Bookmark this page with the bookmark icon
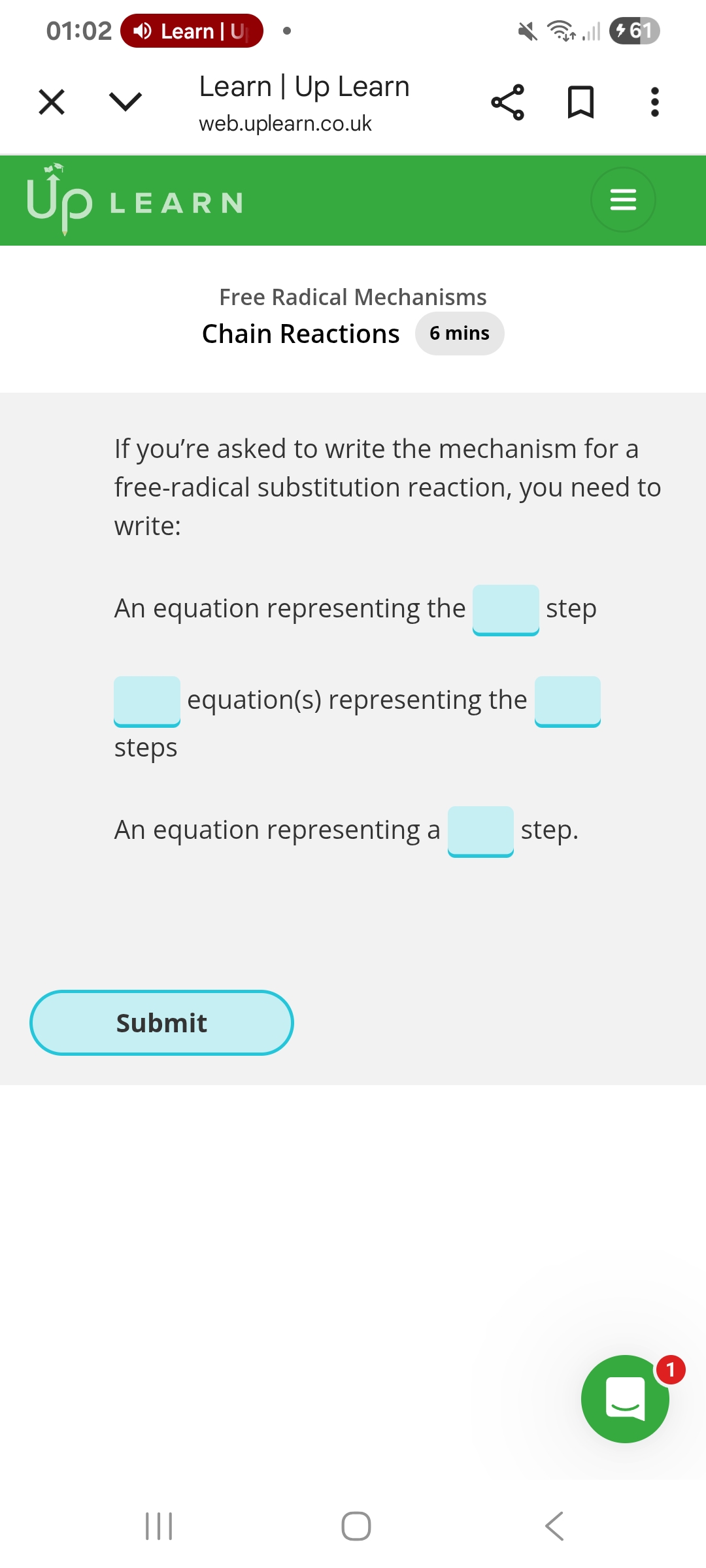This screenshot has width=706, height=1568. 580,102
